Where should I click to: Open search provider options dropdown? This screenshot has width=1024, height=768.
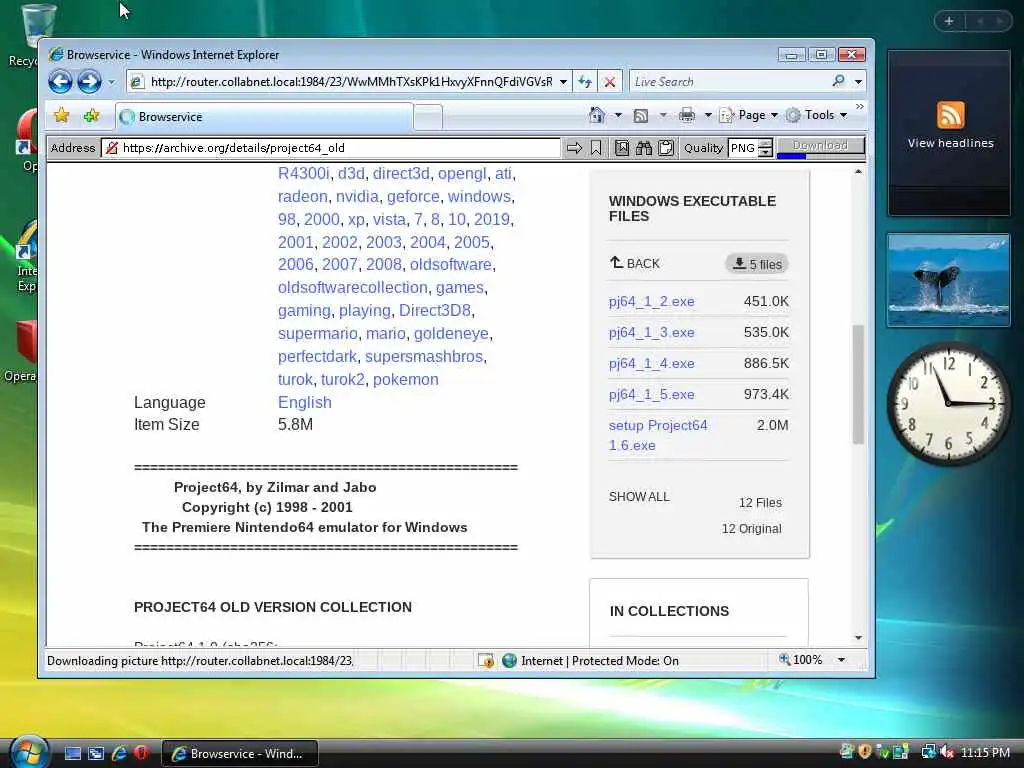858,82
